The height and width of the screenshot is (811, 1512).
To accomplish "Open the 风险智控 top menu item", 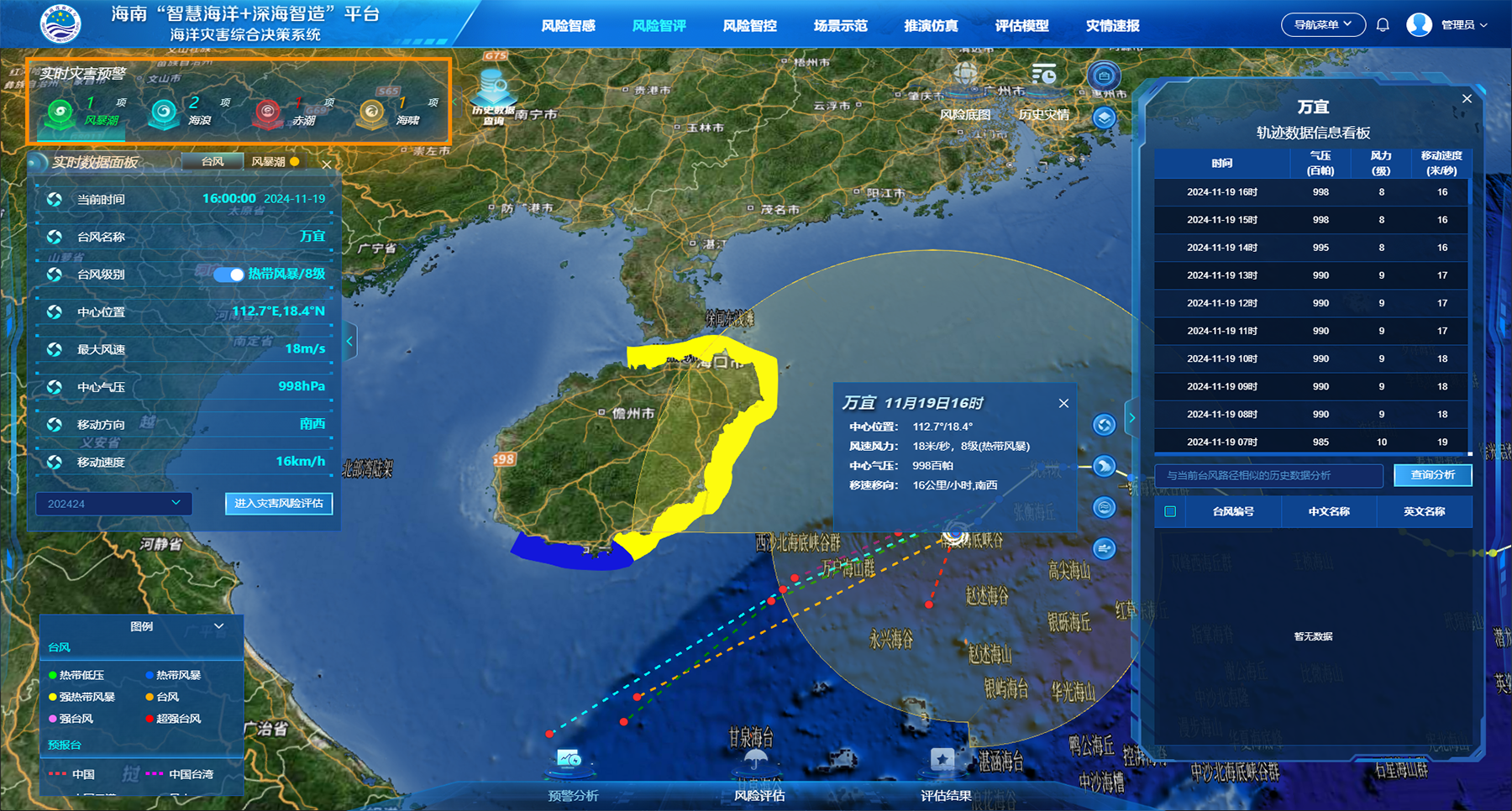I will [x=749, y=26].
